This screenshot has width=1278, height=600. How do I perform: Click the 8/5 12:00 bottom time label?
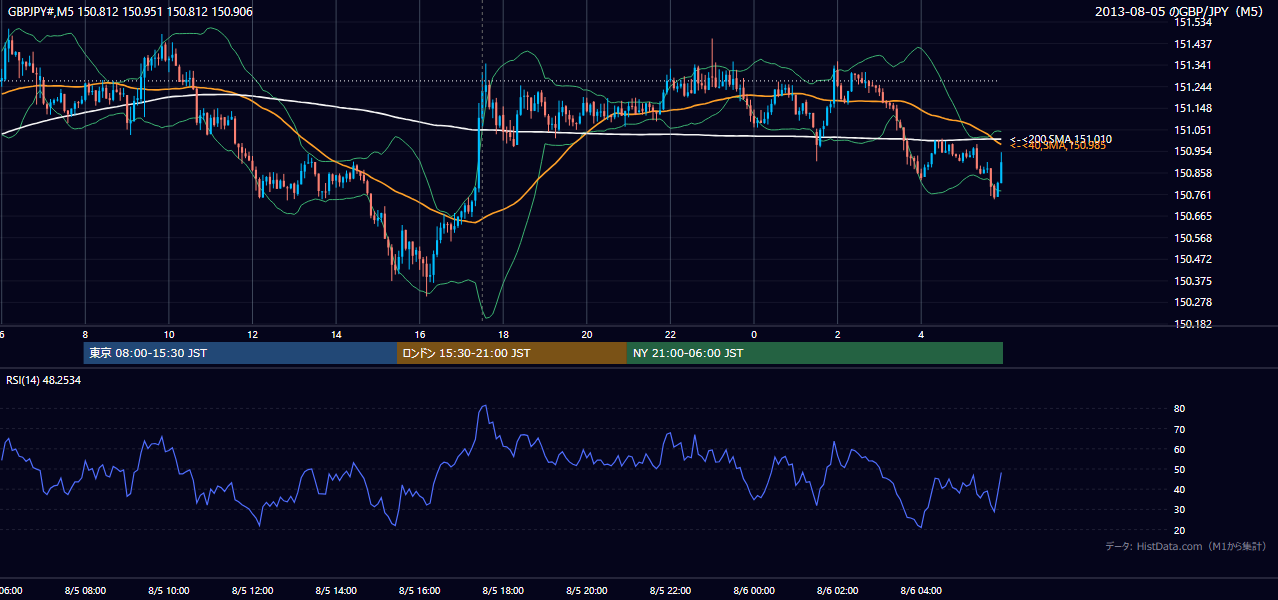(x=252, y=591)
